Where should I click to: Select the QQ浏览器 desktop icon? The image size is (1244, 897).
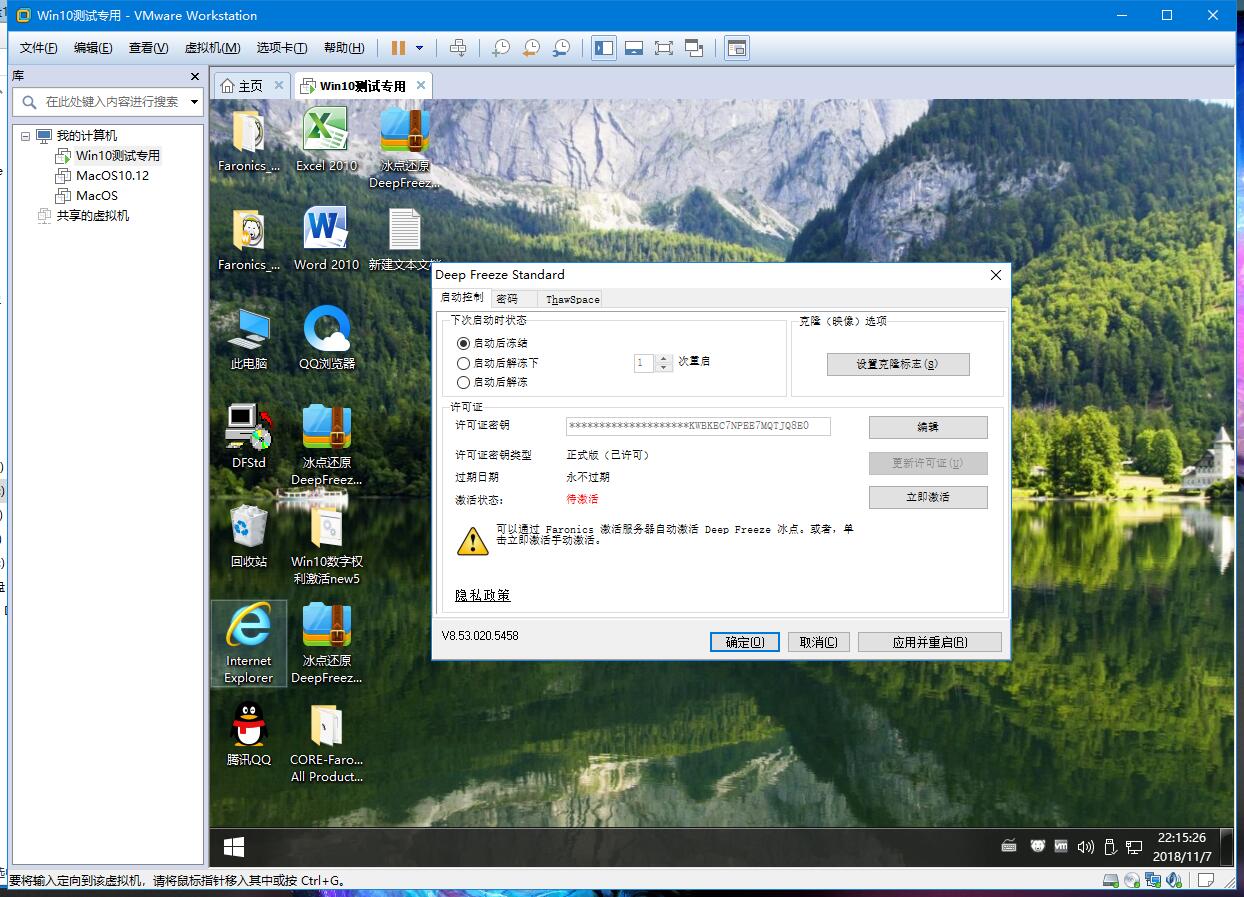(327, 338)
